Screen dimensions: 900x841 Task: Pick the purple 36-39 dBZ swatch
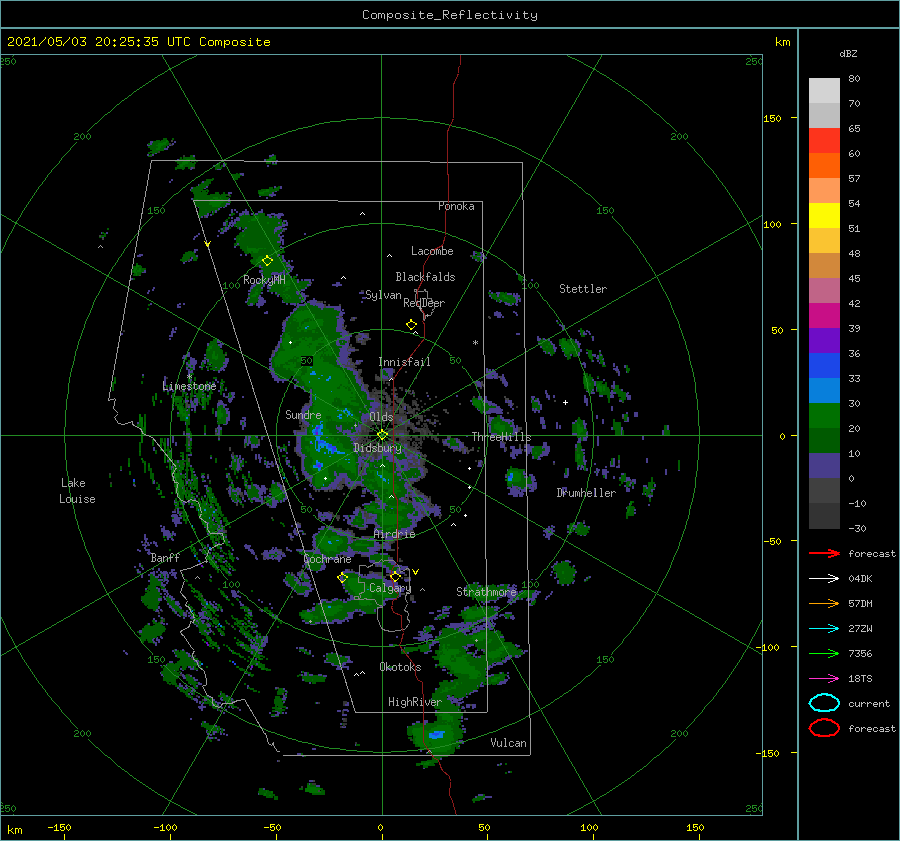point(824,340)
